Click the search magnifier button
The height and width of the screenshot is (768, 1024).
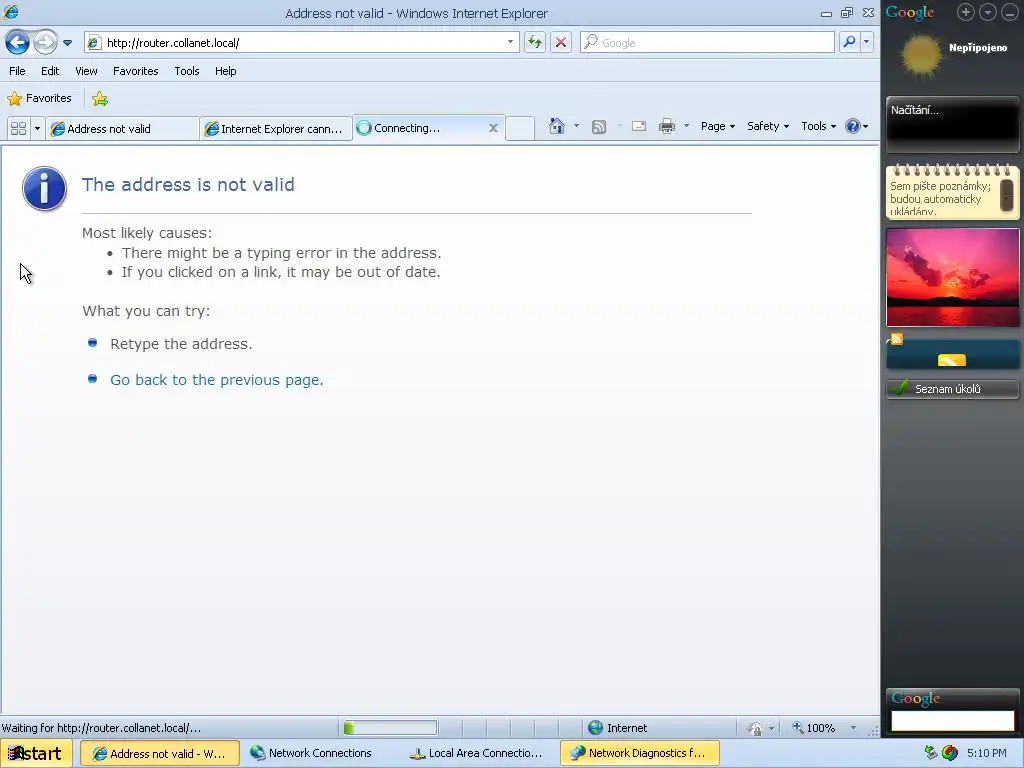coord(849,42)
